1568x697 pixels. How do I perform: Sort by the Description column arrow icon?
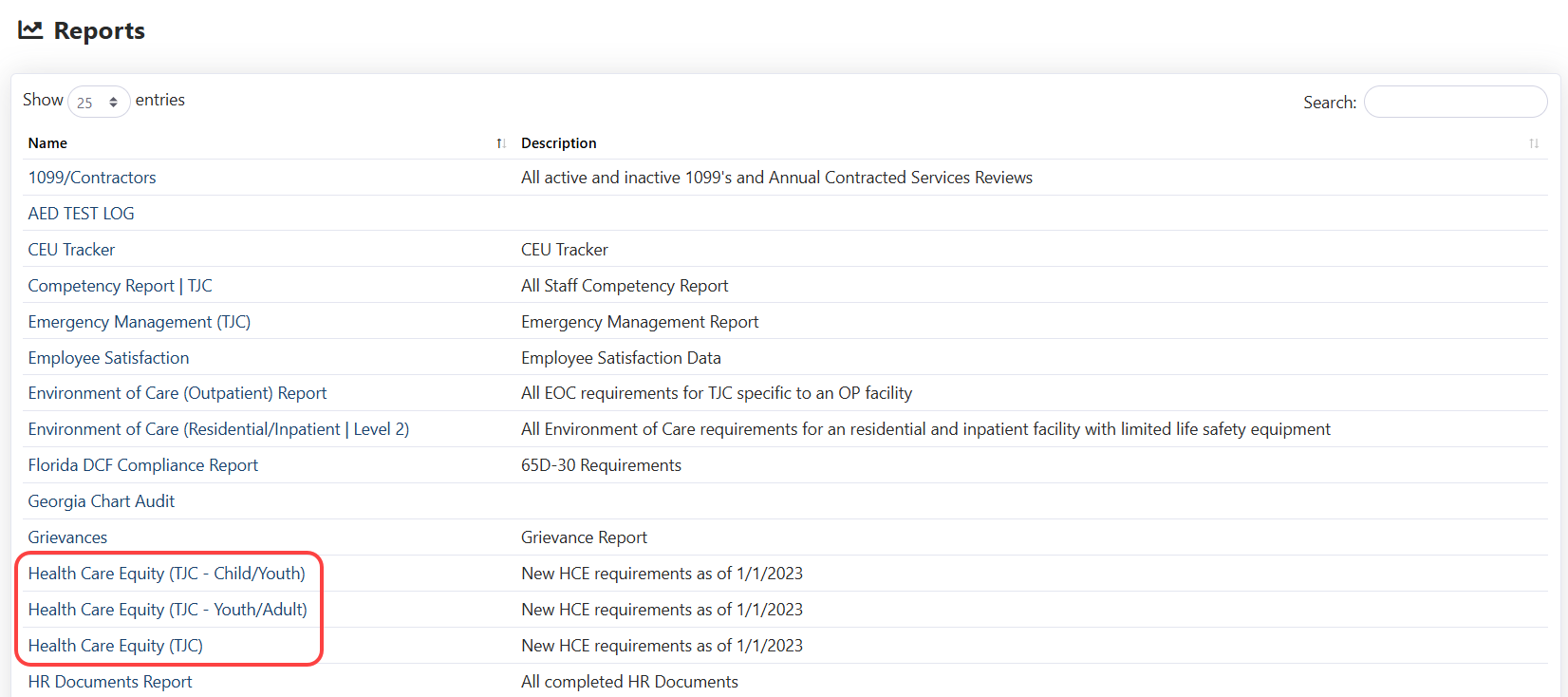click(1533, 143)
